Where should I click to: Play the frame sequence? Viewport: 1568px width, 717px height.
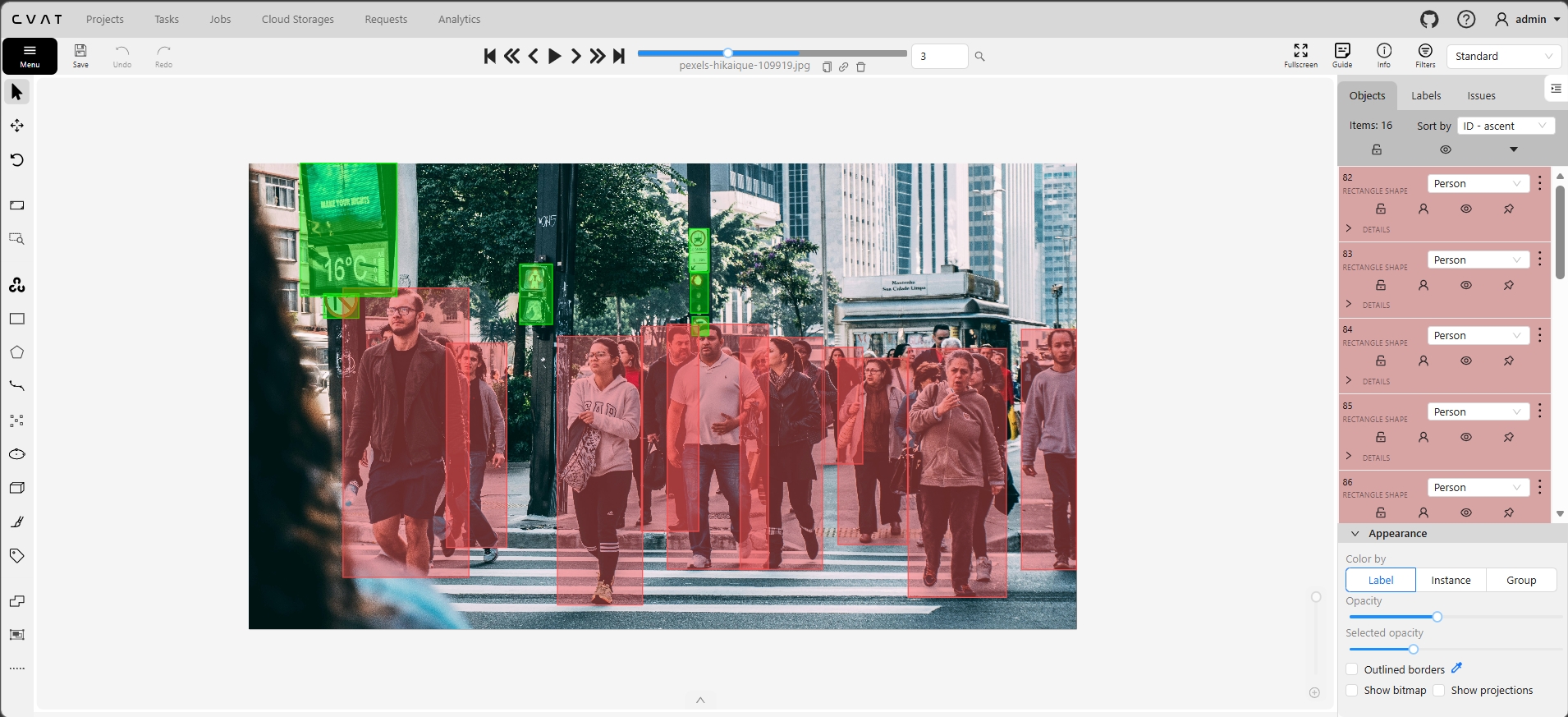tap(555, 56)
